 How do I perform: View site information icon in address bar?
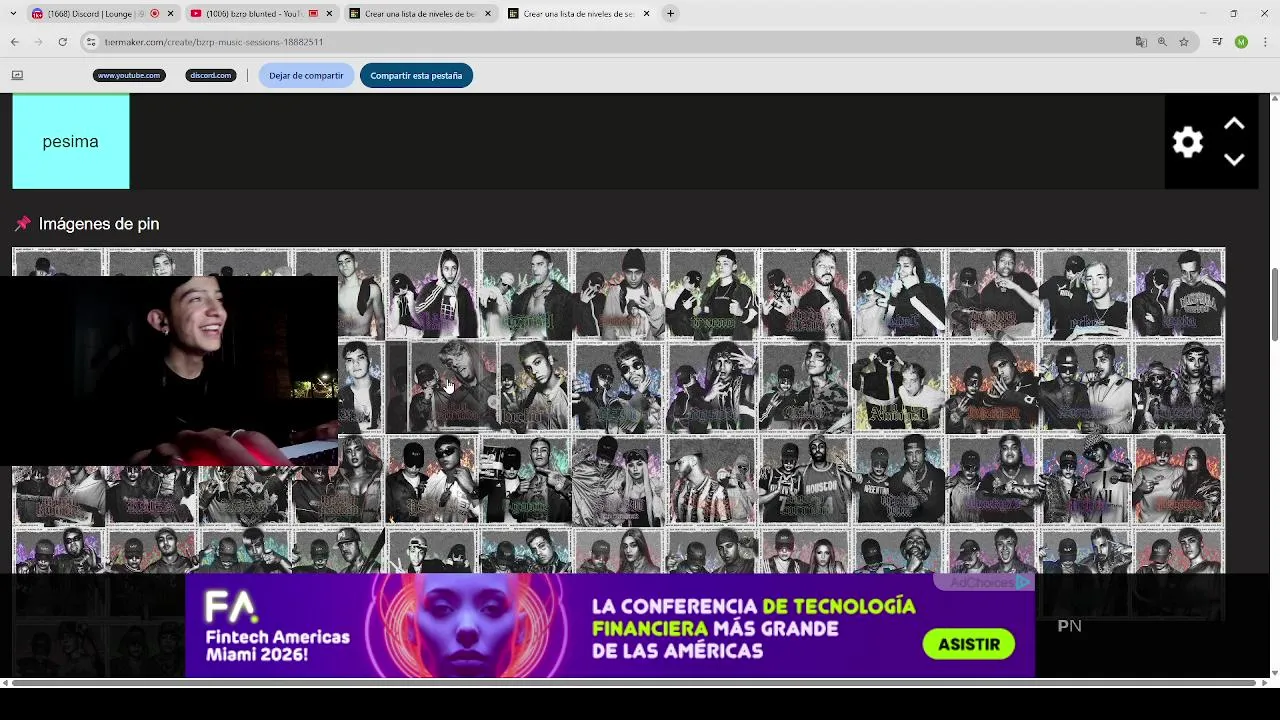91,42
